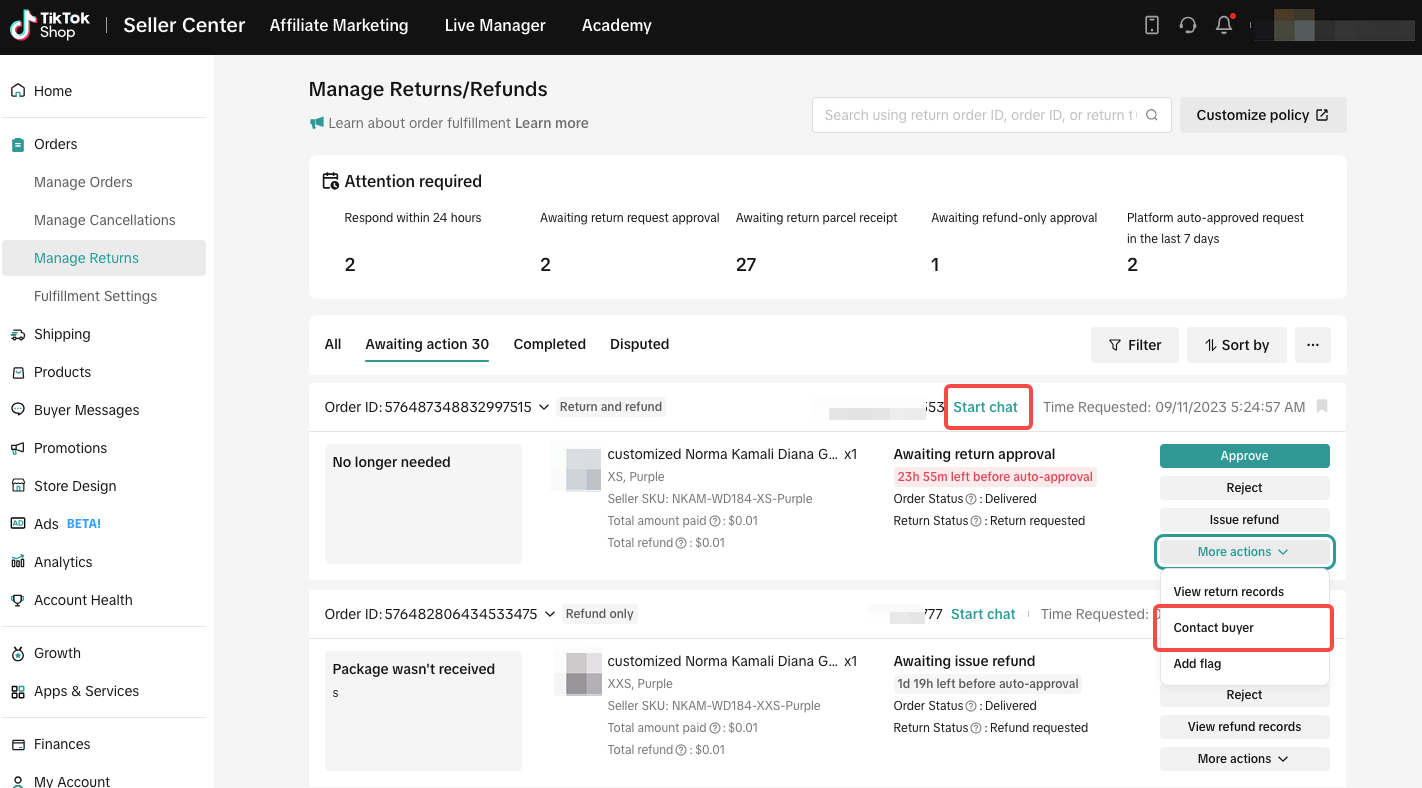Approve the first return request

[1244, 456]
